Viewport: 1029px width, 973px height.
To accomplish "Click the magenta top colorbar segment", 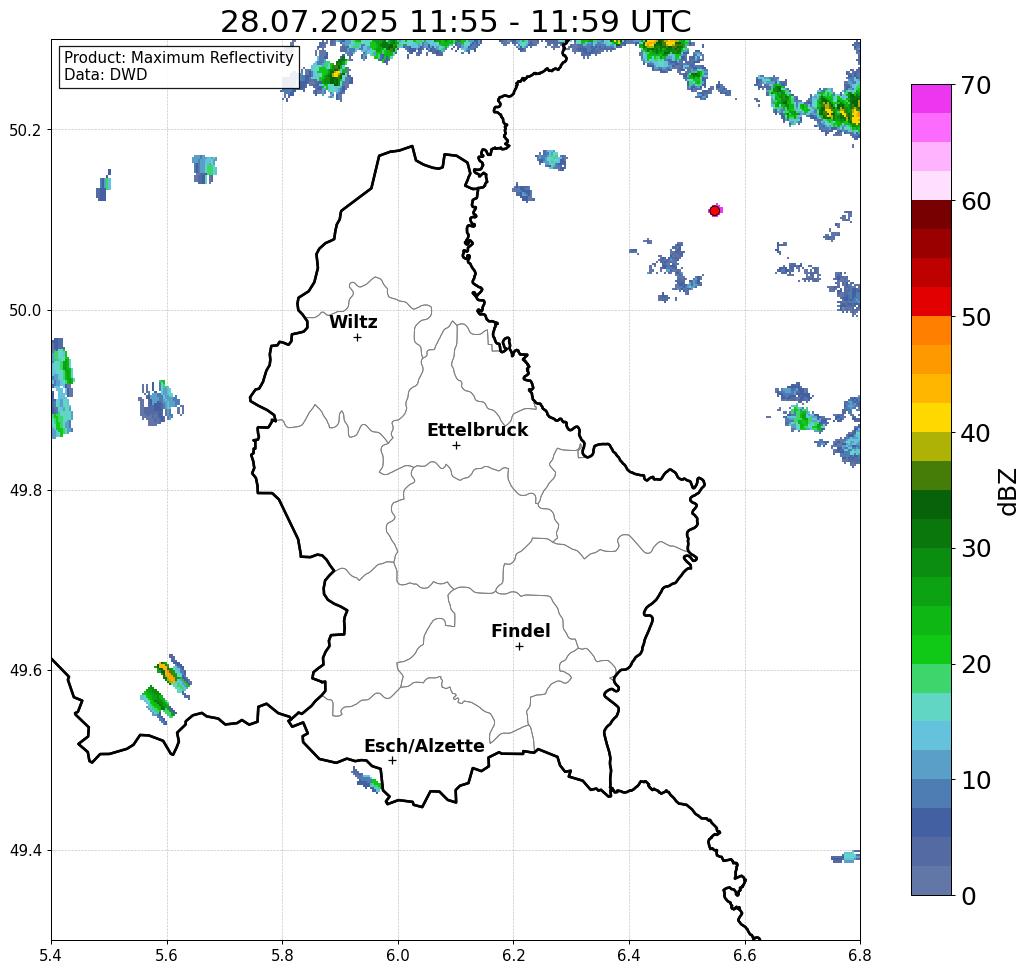I will pyautogui.click(x=931, y=99).
